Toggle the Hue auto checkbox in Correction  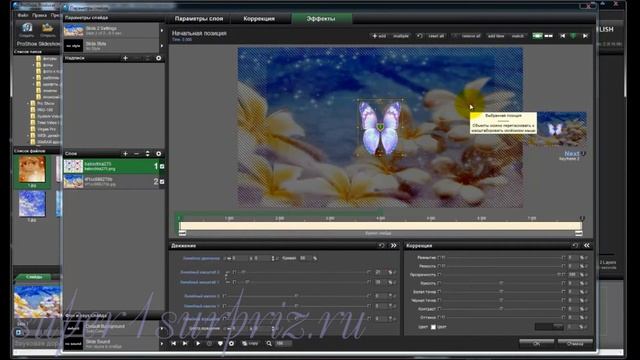[x=439, y=317]
